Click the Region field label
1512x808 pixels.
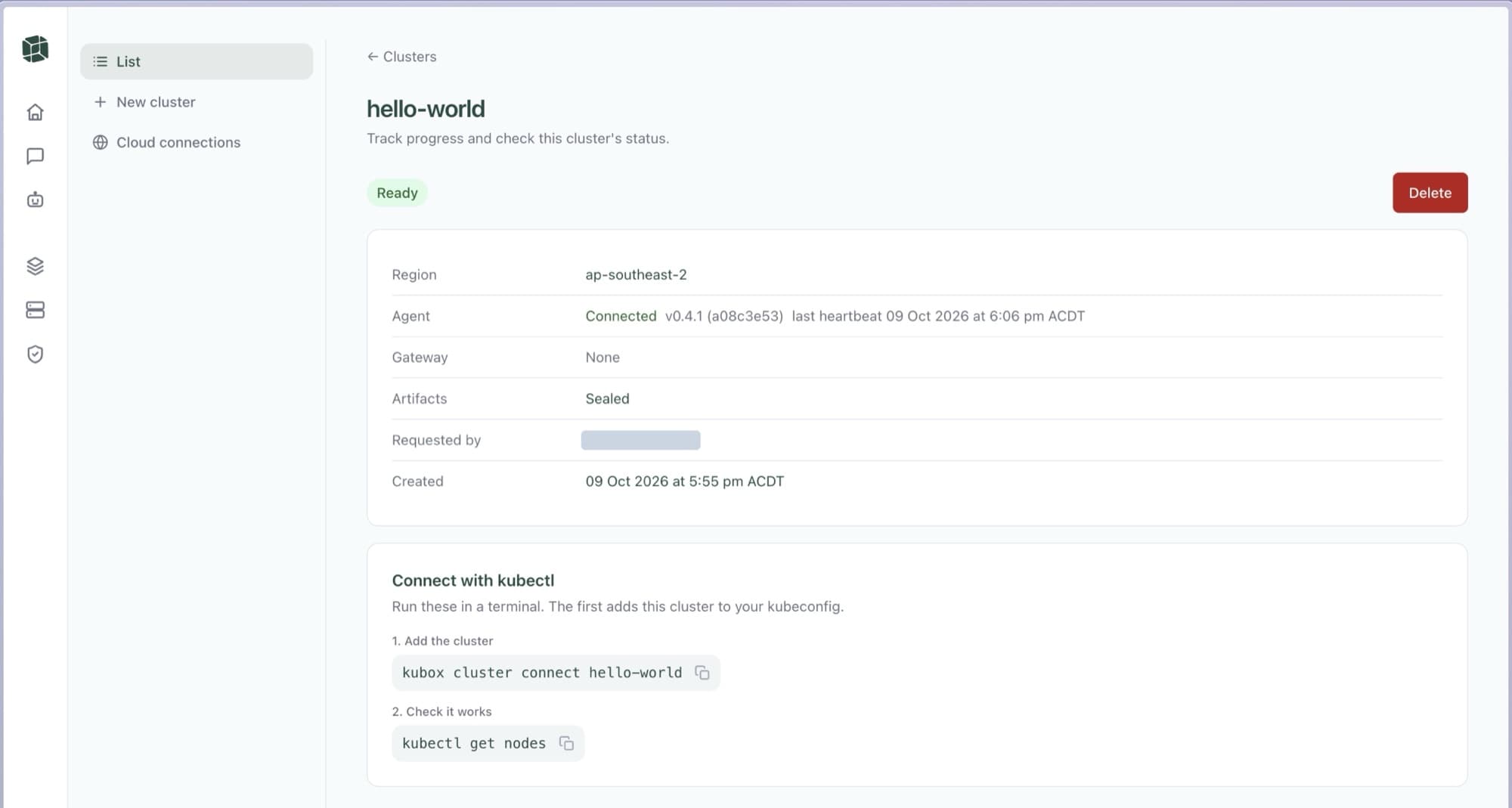click(x=414, y=274)
